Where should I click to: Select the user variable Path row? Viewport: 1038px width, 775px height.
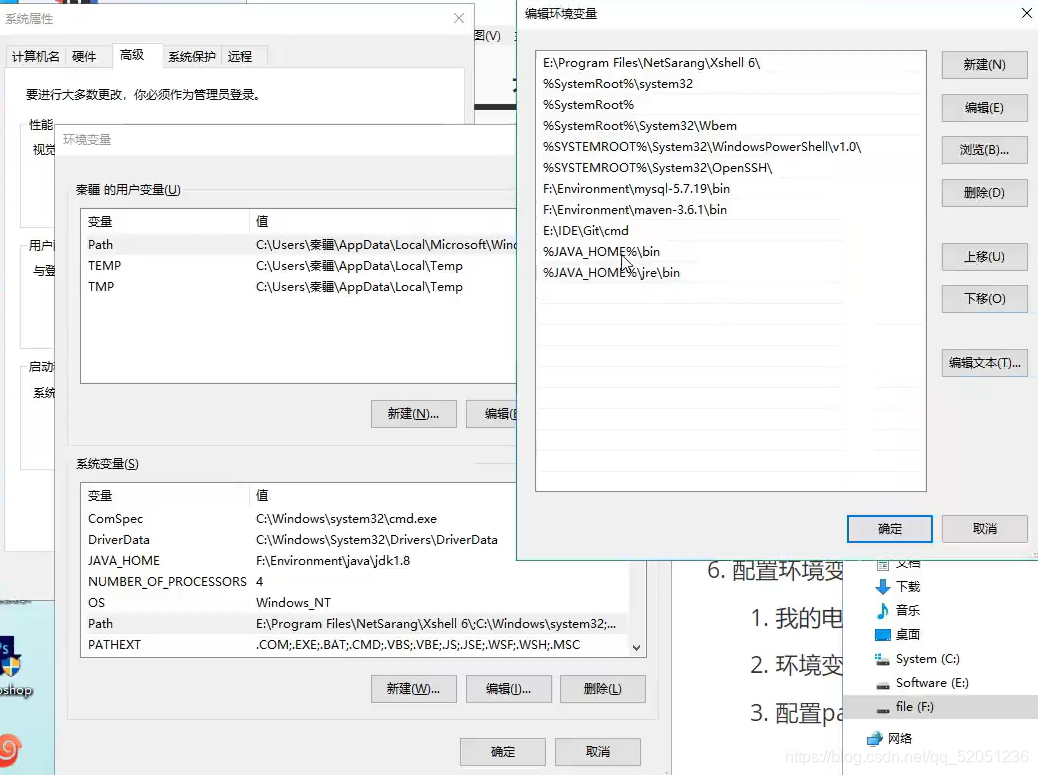tap(299, 245)
